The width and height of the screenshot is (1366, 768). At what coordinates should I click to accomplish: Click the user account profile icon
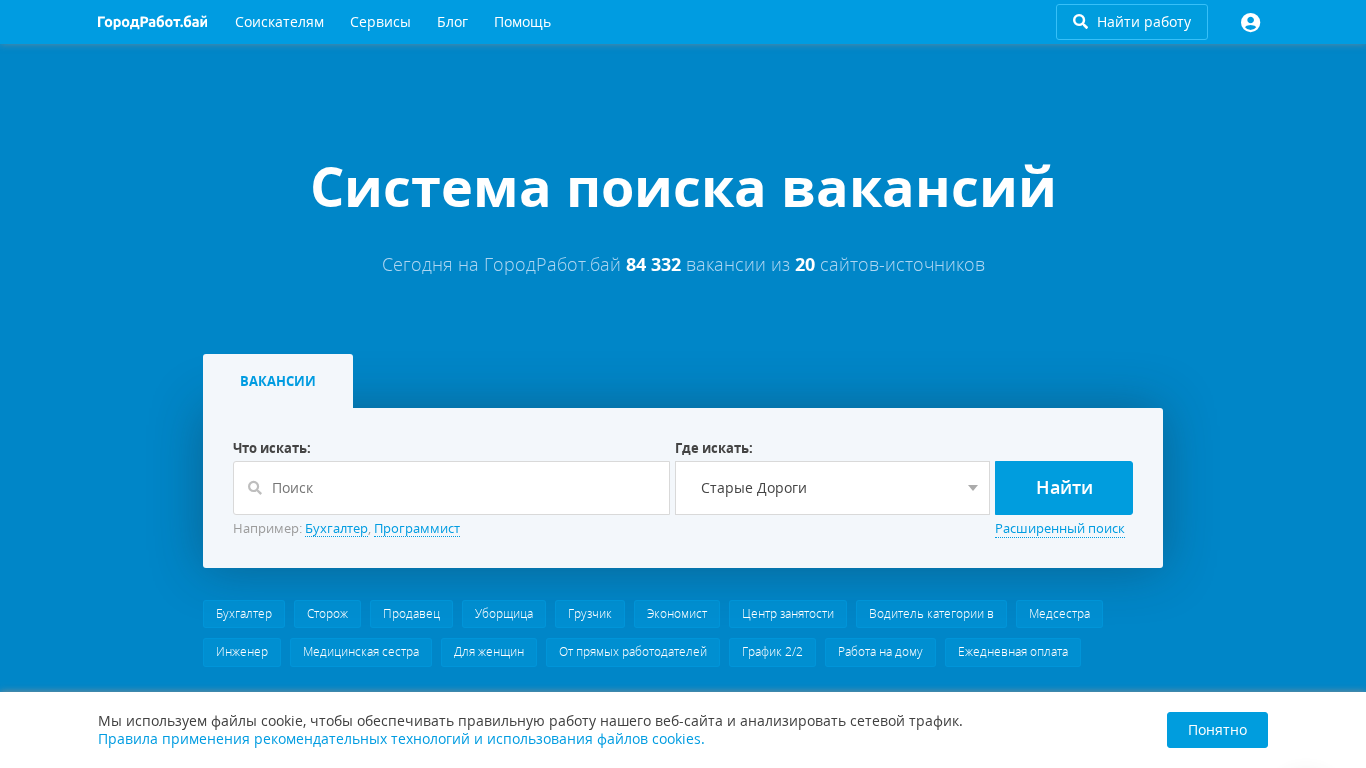click(x=1250, y=22)
